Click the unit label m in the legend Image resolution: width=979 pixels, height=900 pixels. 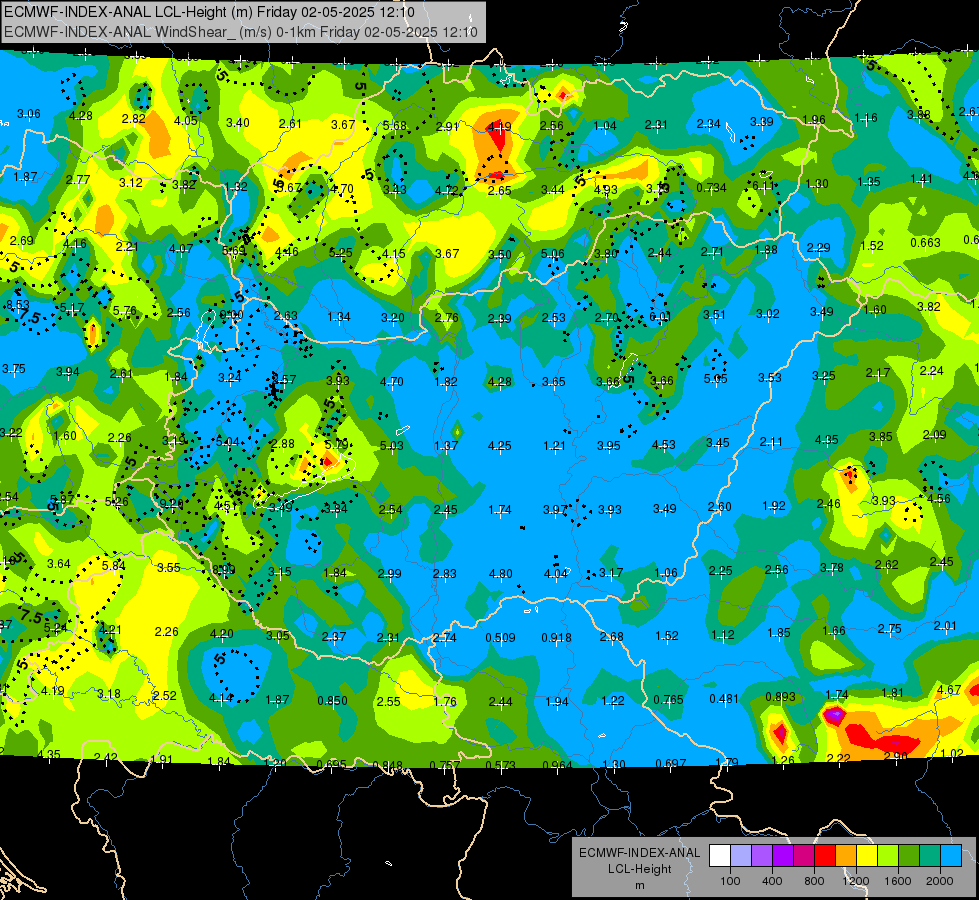click(640, 886)
